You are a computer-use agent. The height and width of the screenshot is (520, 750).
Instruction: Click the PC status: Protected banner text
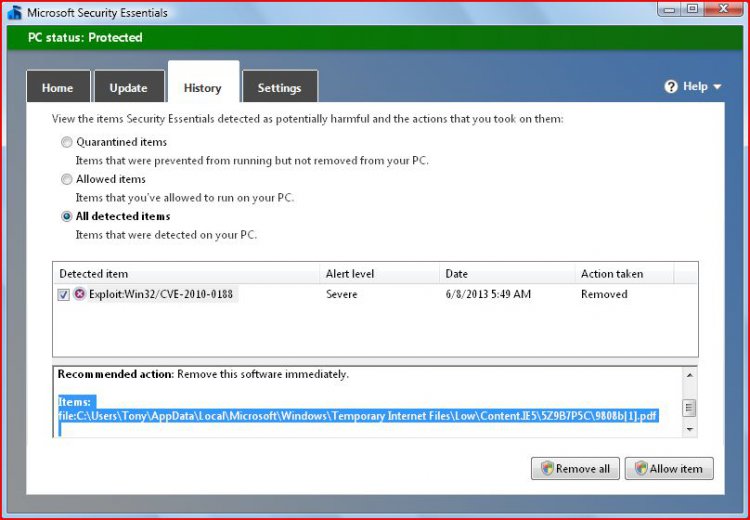coord(85,38)
